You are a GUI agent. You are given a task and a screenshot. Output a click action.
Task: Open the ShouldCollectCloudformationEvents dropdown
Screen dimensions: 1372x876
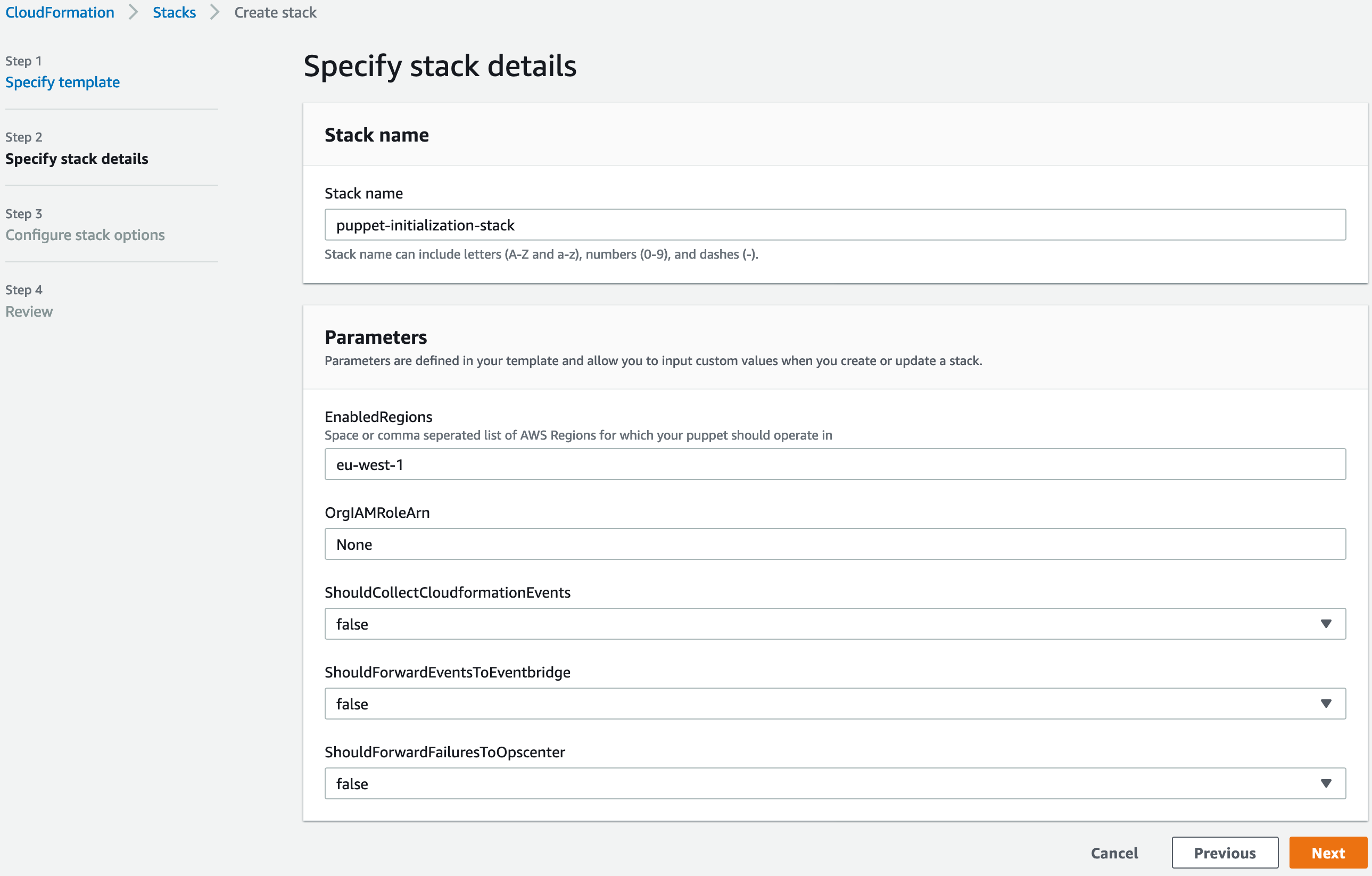(834, 624)
